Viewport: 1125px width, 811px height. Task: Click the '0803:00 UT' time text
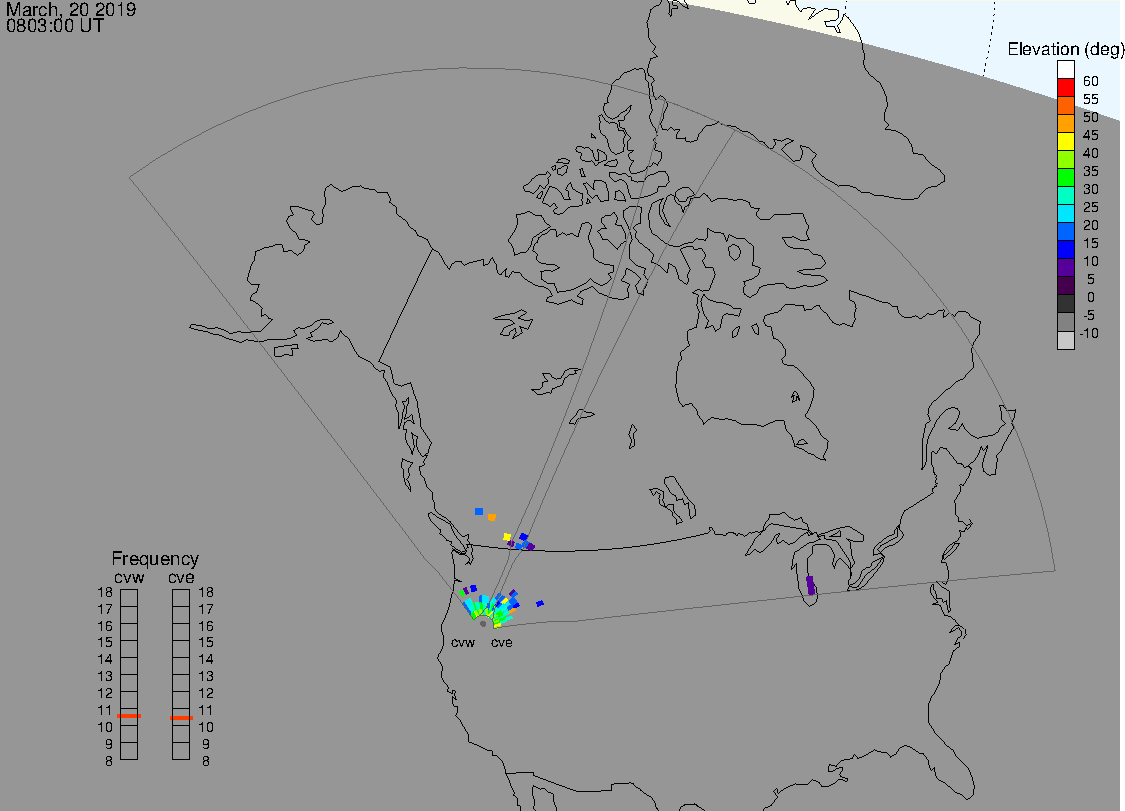pyautogui.click(x=55, y=26)
